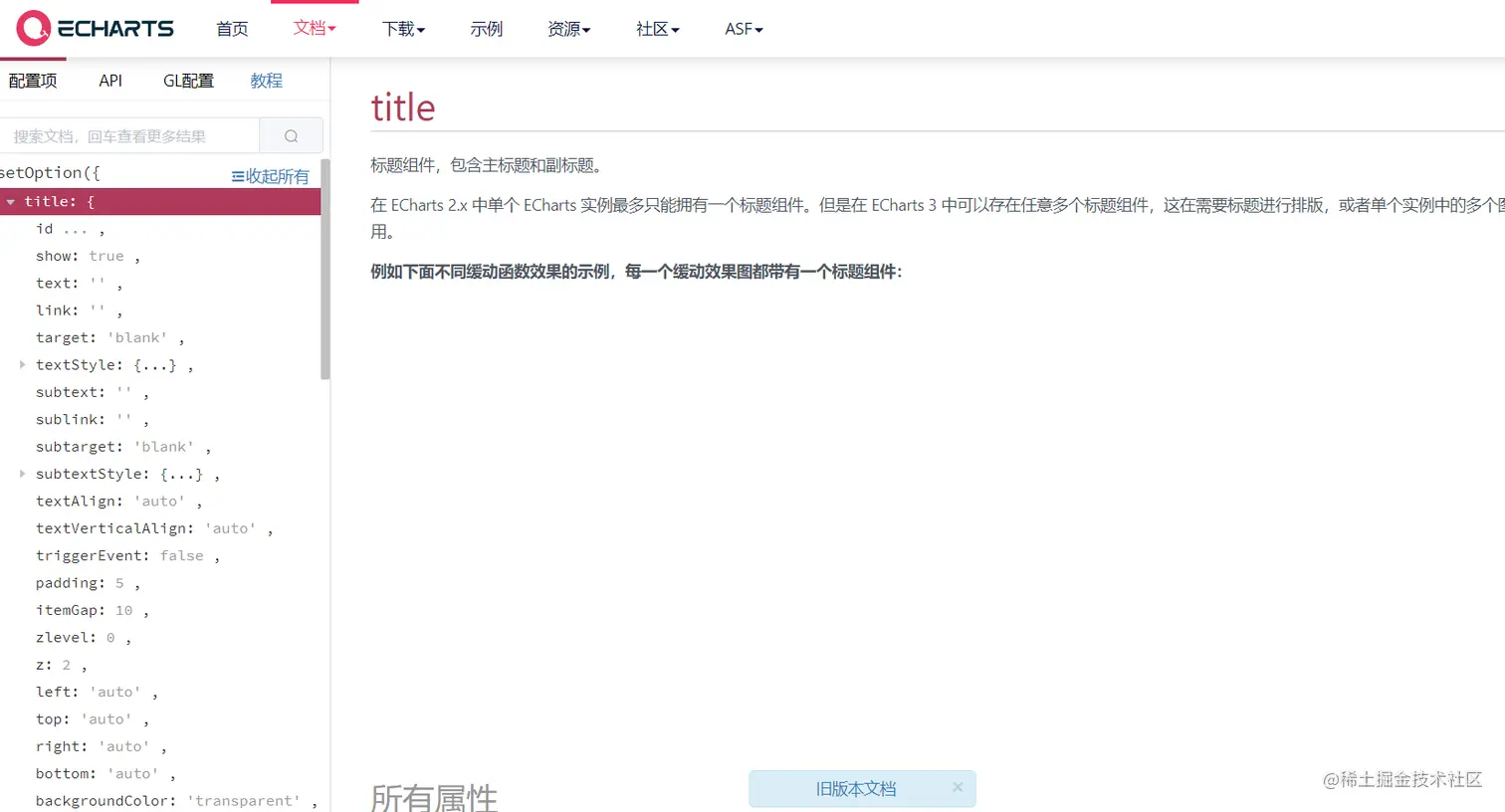Open the ASF dropdown menu
Screen dimensions: 1505x812
(744, 29)
